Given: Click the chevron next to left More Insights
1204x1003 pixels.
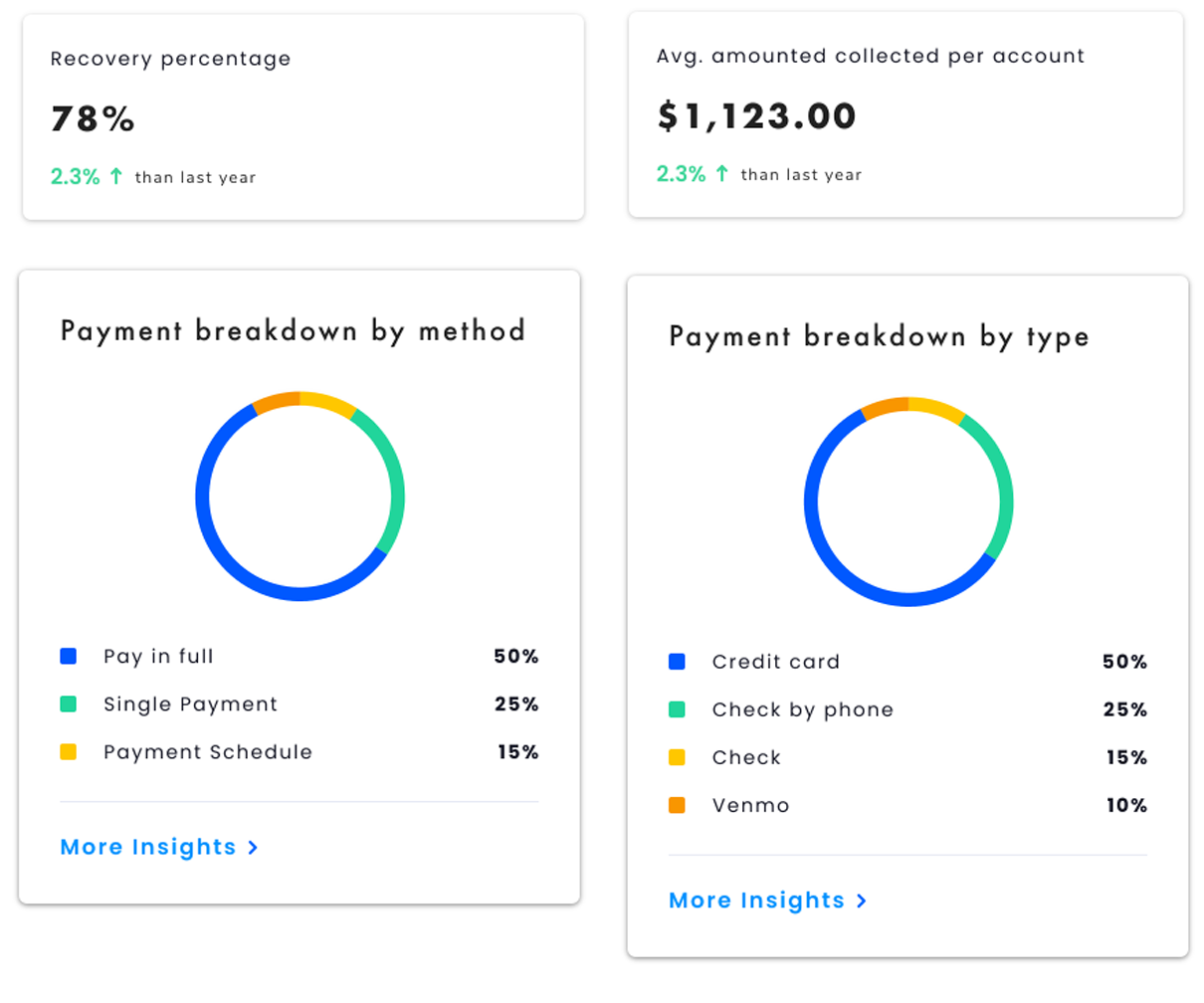Looking at the screenshot, I should [252, 848].
